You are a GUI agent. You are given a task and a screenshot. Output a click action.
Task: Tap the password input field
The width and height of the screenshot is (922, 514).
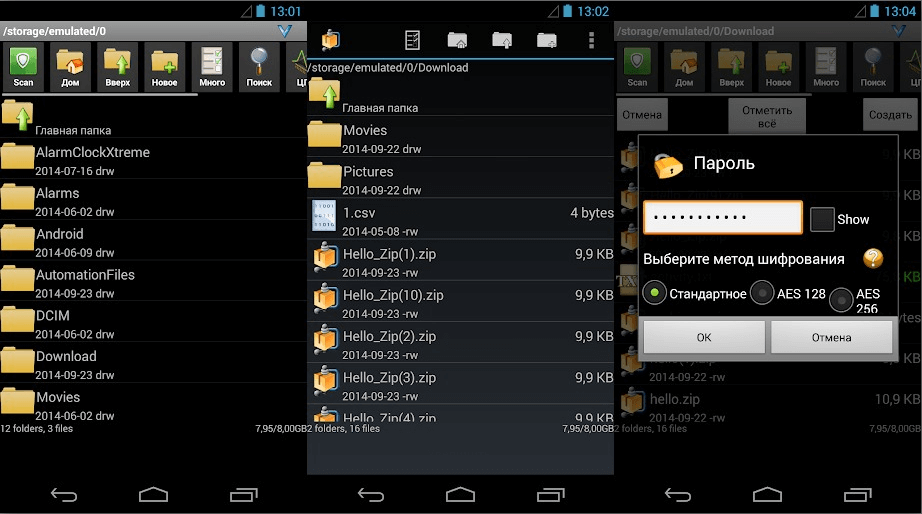(x=722, y=218)
